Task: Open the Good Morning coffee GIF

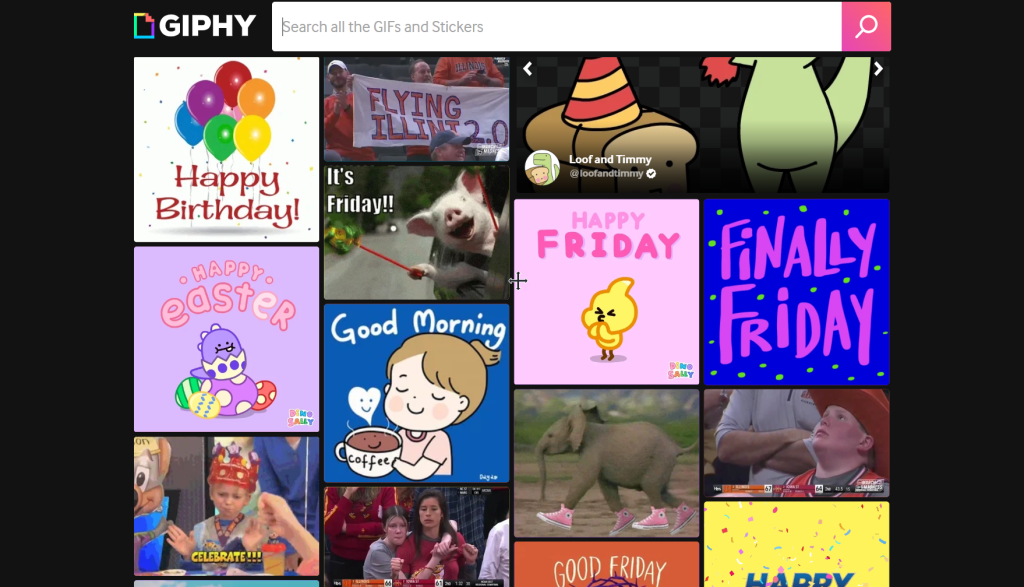Action: 417,393
